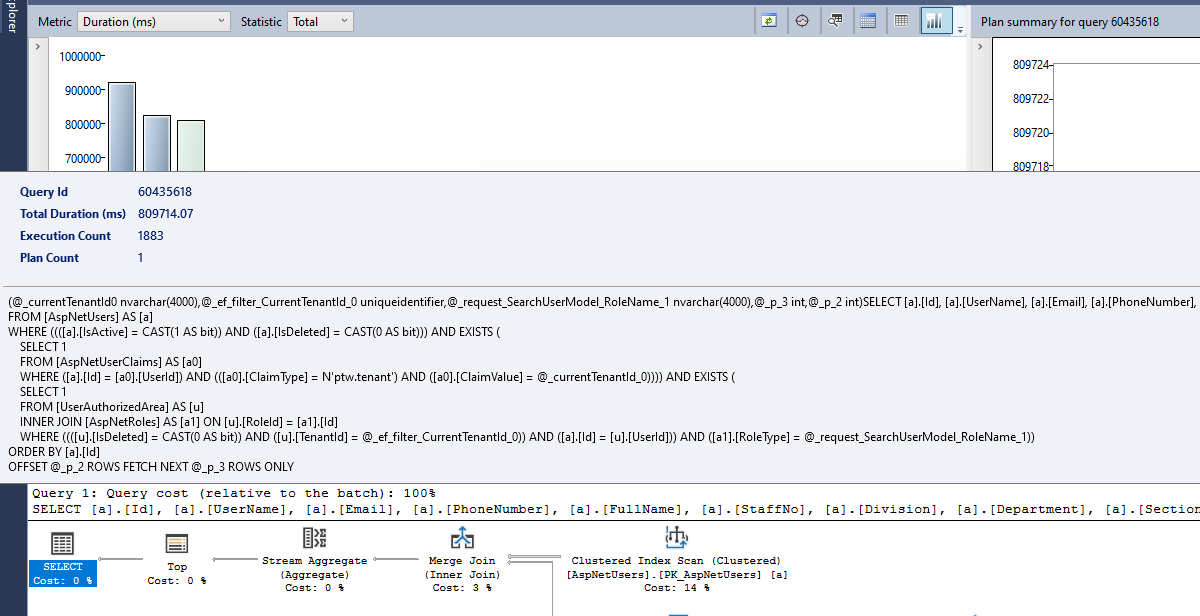Open the toolbar overflow options arrow

click(x=961, y=30)
